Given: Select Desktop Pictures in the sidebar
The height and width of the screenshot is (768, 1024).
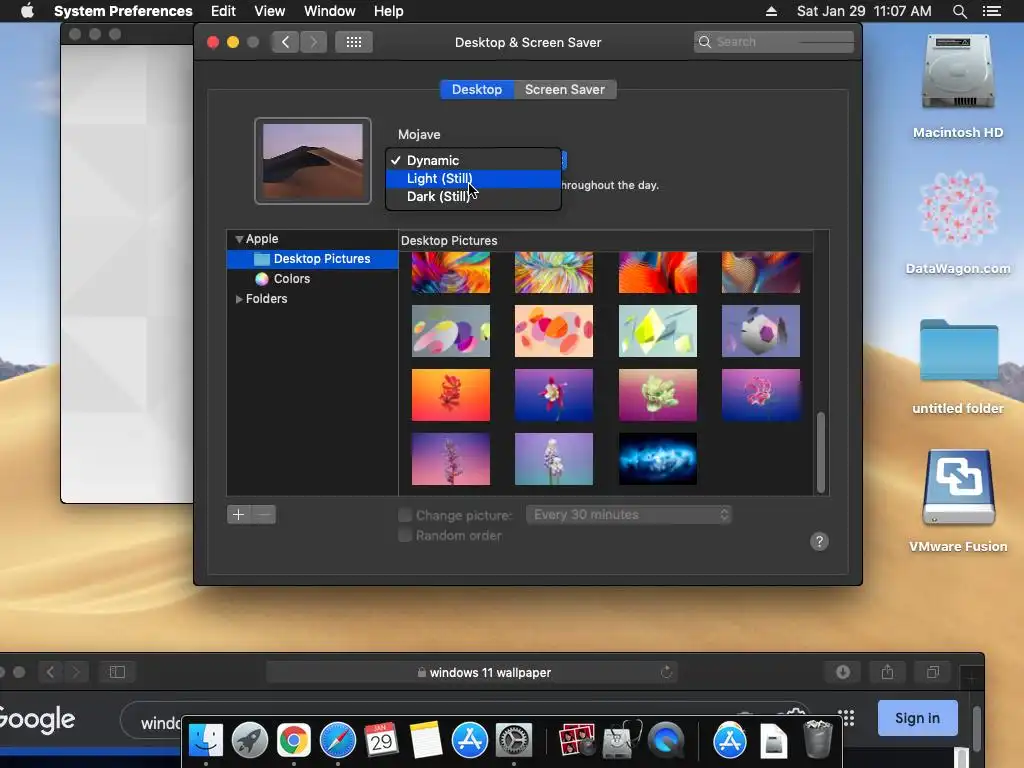Looking at the screenshot, I should 312,259.
